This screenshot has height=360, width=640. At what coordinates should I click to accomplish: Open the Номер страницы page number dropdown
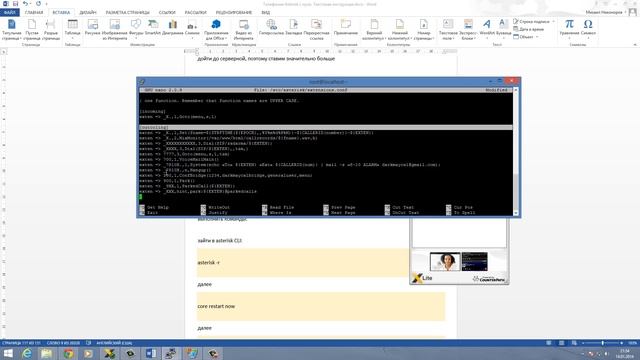pyautogui.click(x=424, y=29)
